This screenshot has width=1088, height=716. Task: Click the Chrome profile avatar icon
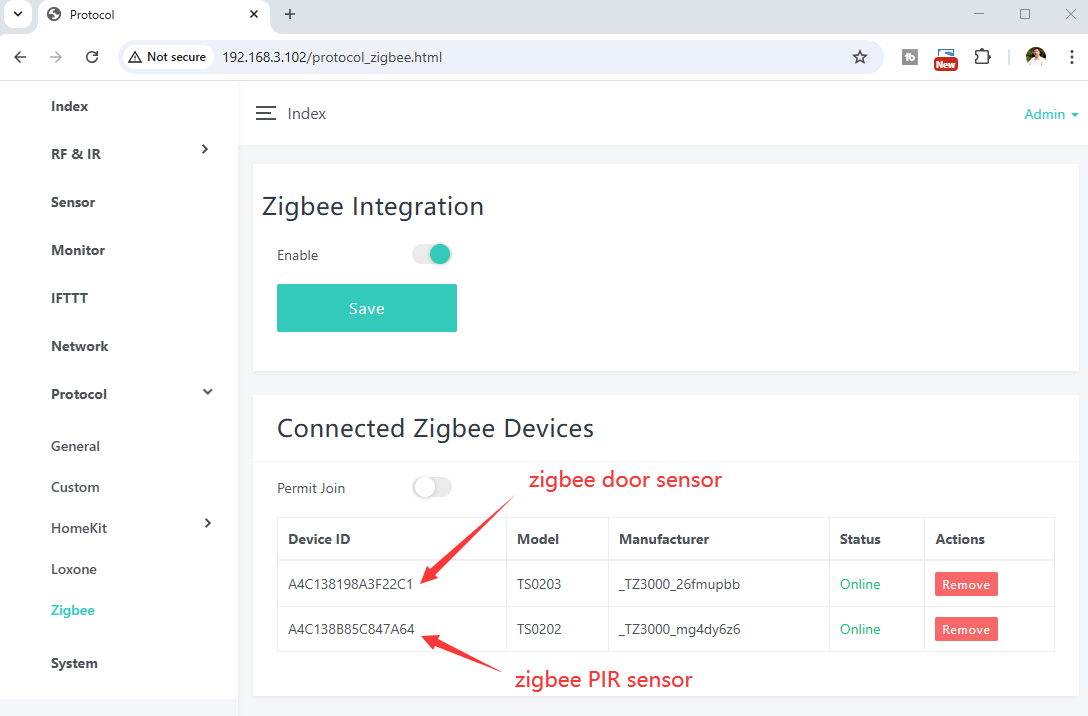(1036, 57)
